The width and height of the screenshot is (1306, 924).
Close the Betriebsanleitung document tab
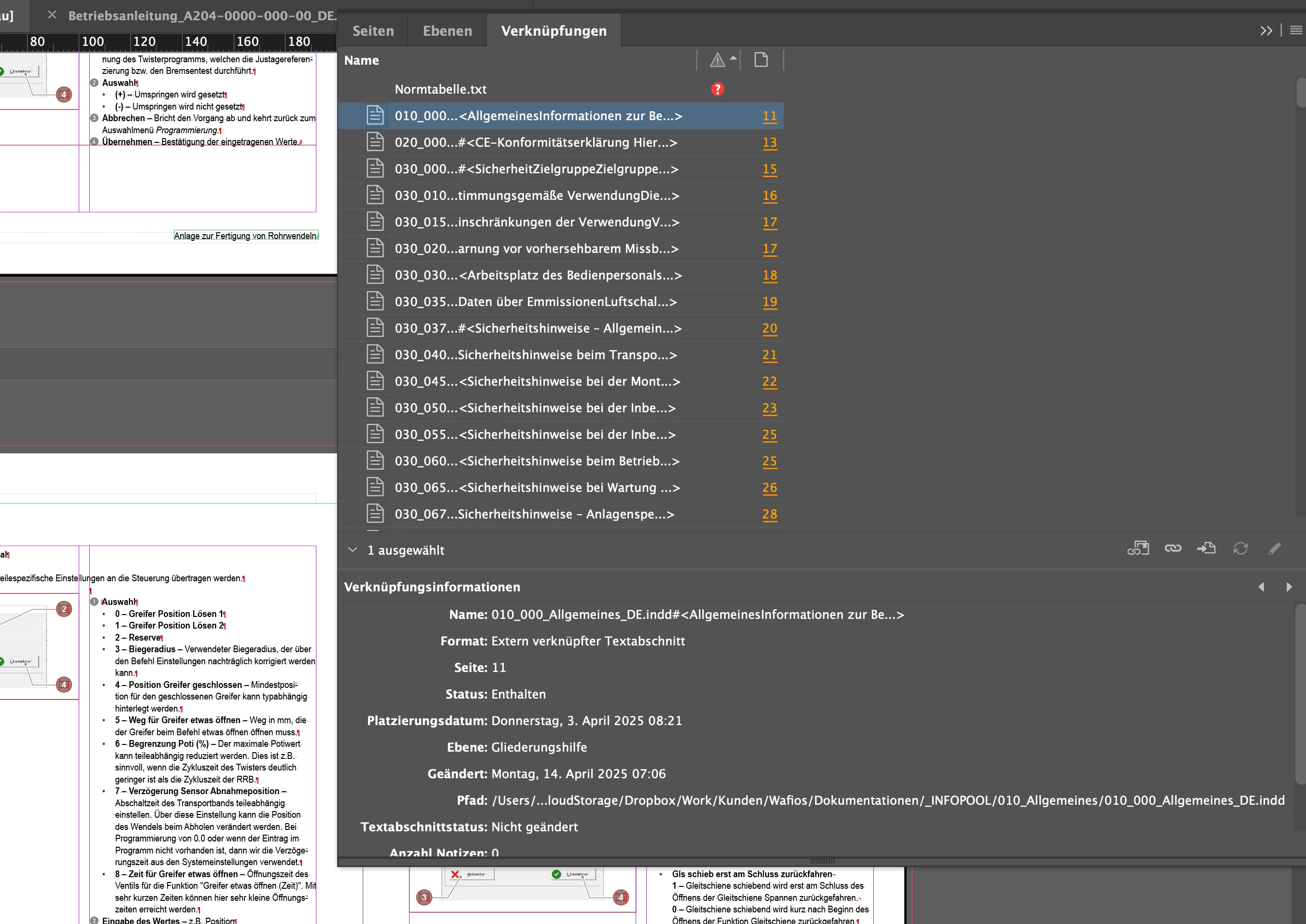click(52, 15)
